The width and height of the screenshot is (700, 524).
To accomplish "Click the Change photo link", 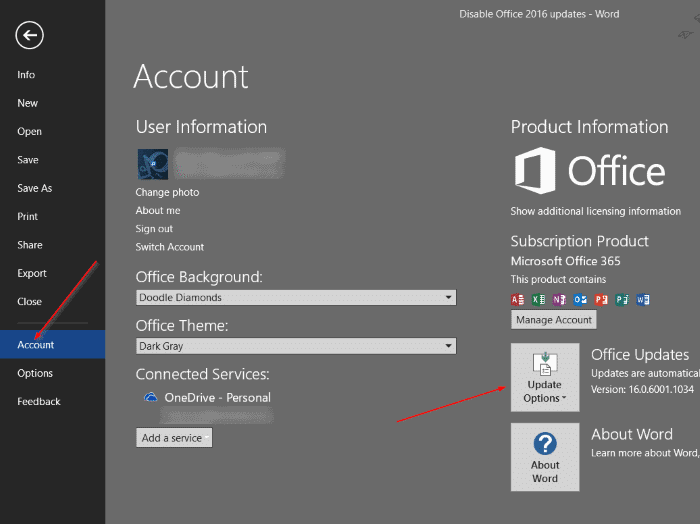I will (x=167, y=192).
